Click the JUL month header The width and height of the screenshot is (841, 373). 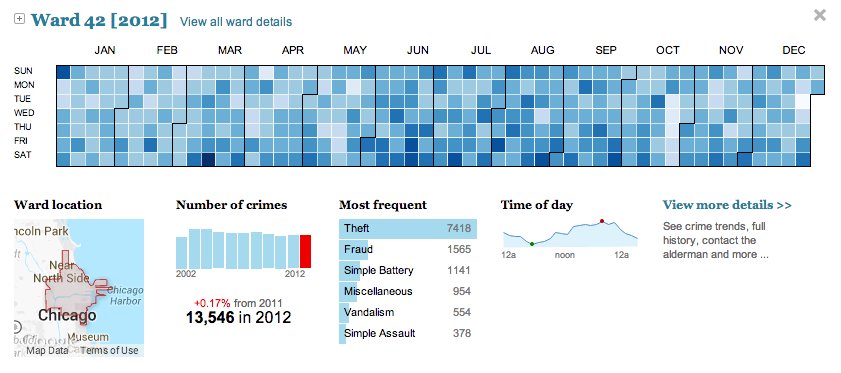(x=481, y=50)
